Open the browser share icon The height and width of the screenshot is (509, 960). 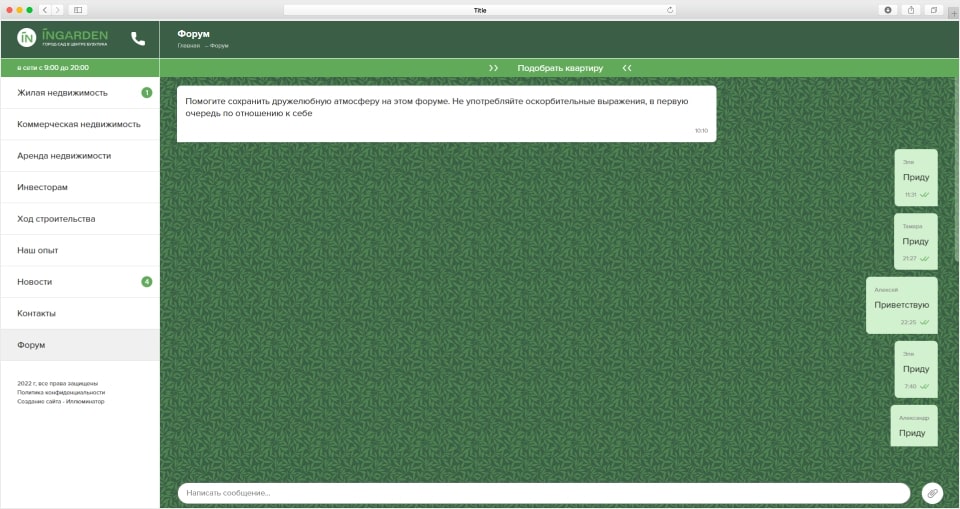tap(911, 10)
